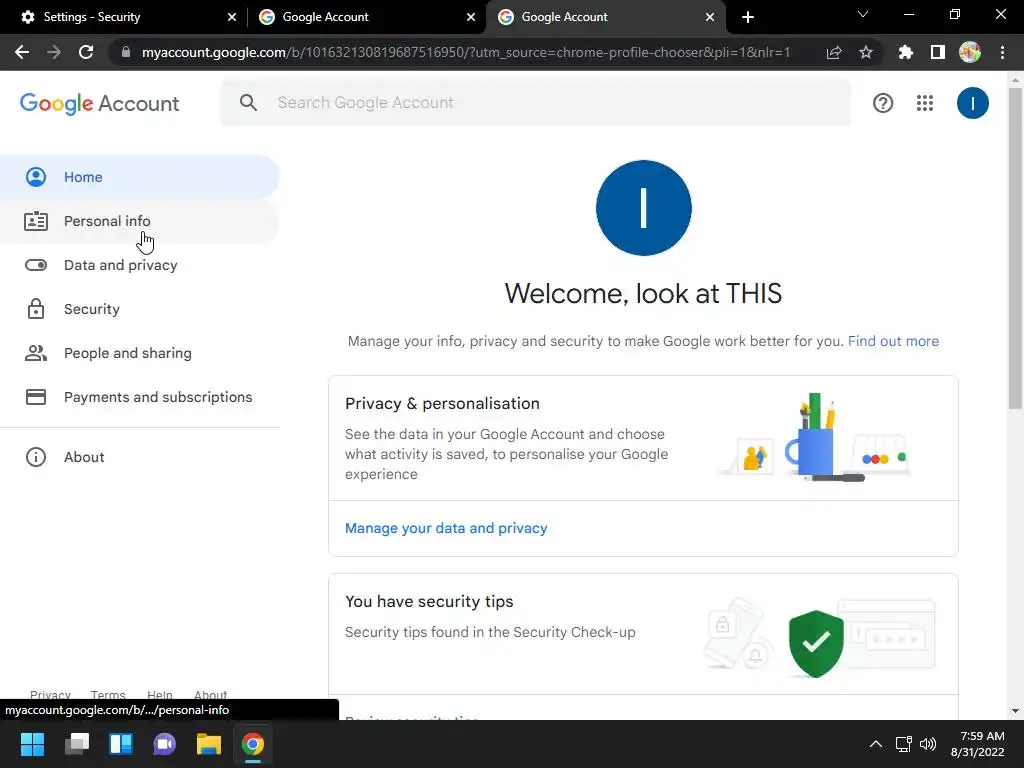Click the search magnifier icon
The height and width of the screenshot is (768, 1024).
pyautogui.click(x=248, y=103)
